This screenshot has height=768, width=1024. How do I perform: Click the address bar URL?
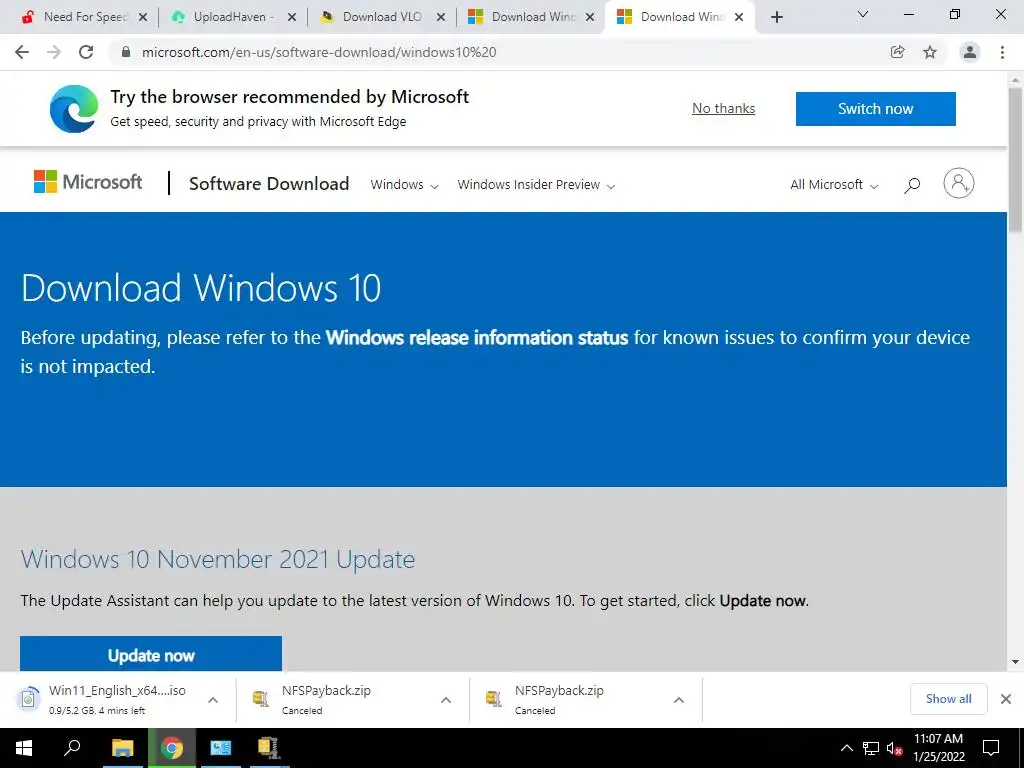click(x=319, y=52)
